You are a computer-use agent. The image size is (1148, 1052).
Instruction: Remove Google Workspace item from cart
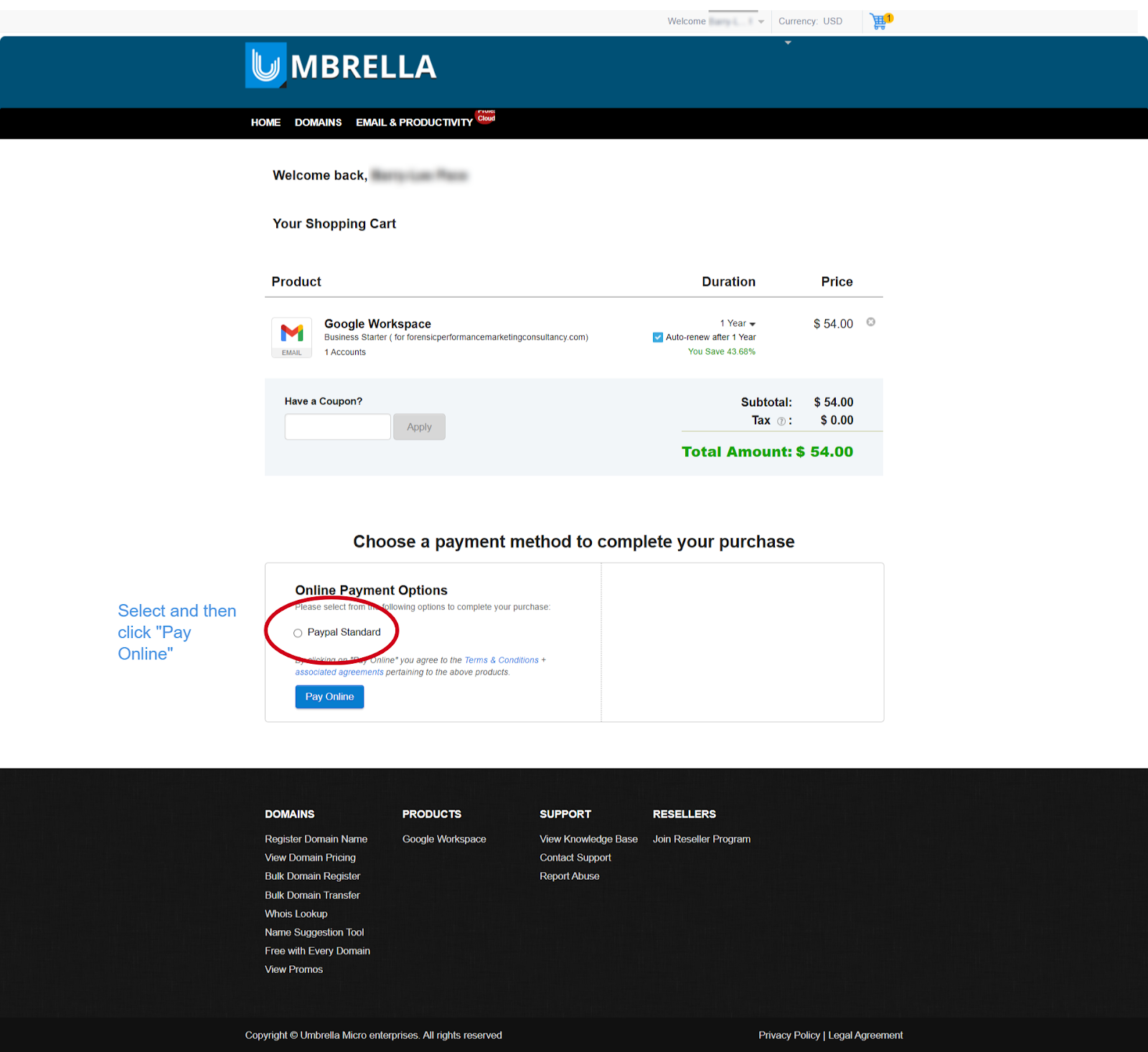pyautogui.click(x=870, y=322)
